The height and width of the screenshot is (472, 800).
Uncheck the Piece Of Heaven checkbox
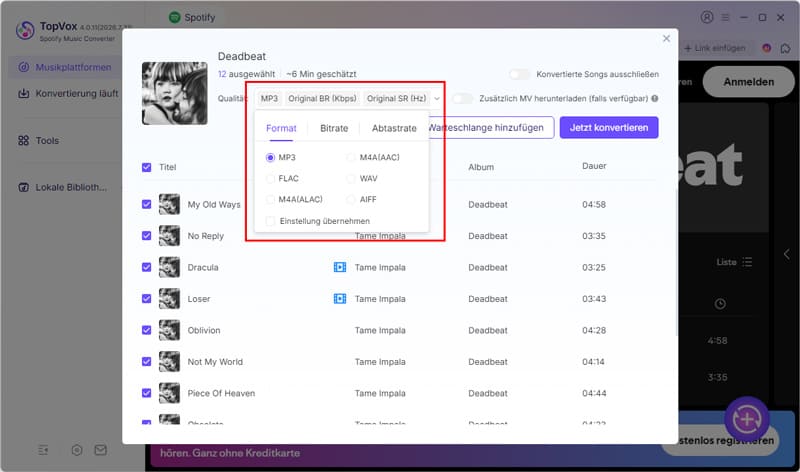(x=146, y=393)
